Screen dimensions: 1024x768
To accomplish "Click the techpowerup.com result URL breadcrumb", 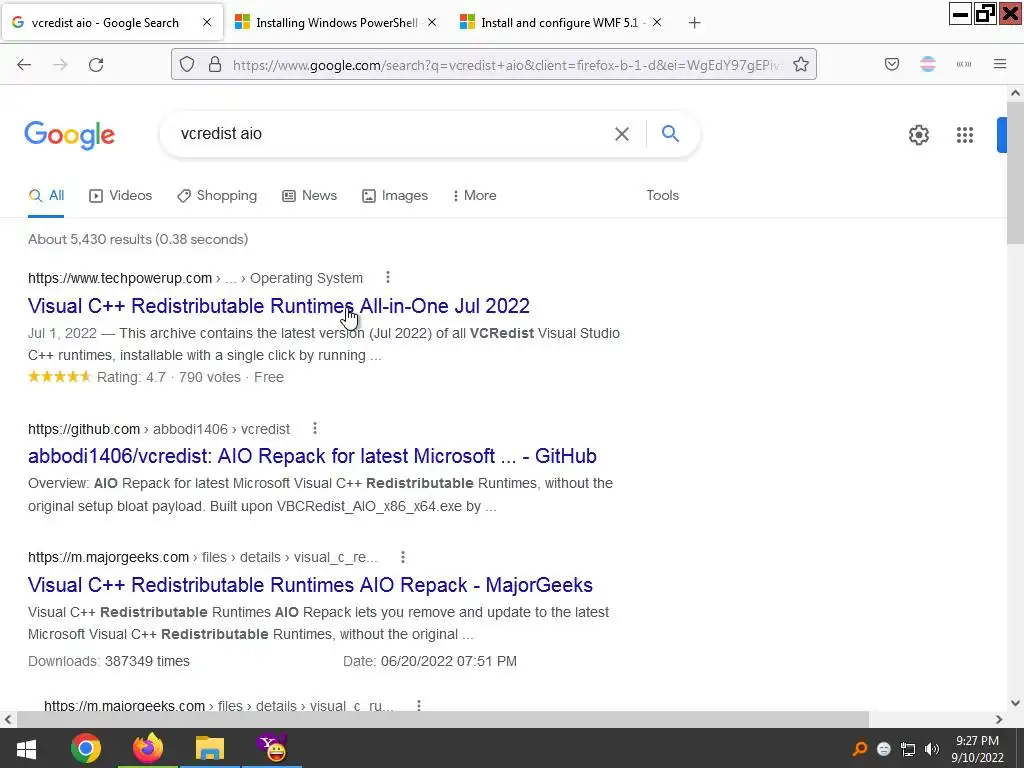I will [x=195, y=278].
